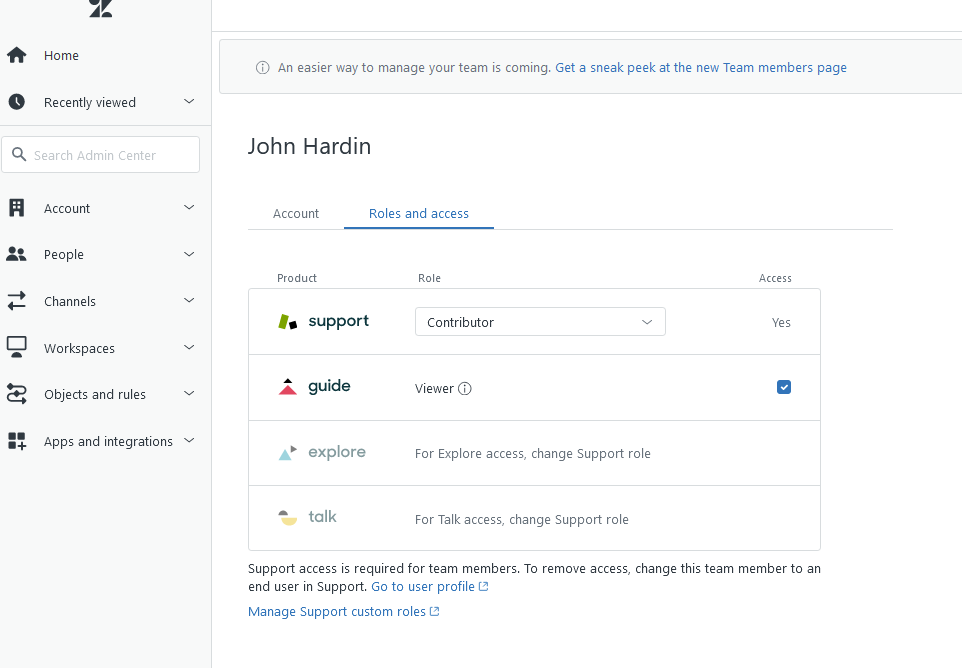The image size is (962, 668).
Task: Click the info icon beside Viewer
Action: click(x=465, y=388)
